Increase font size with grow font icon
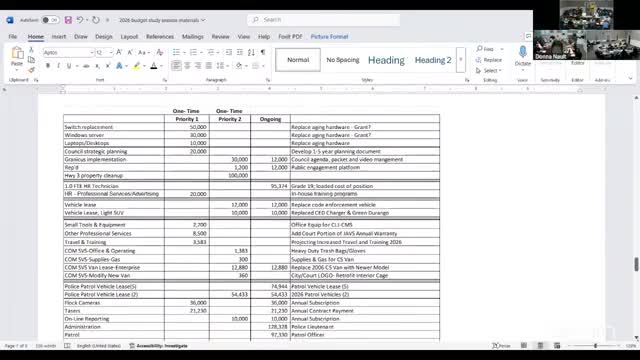Viewport: 640px width, 360px height. coord(119,52)
